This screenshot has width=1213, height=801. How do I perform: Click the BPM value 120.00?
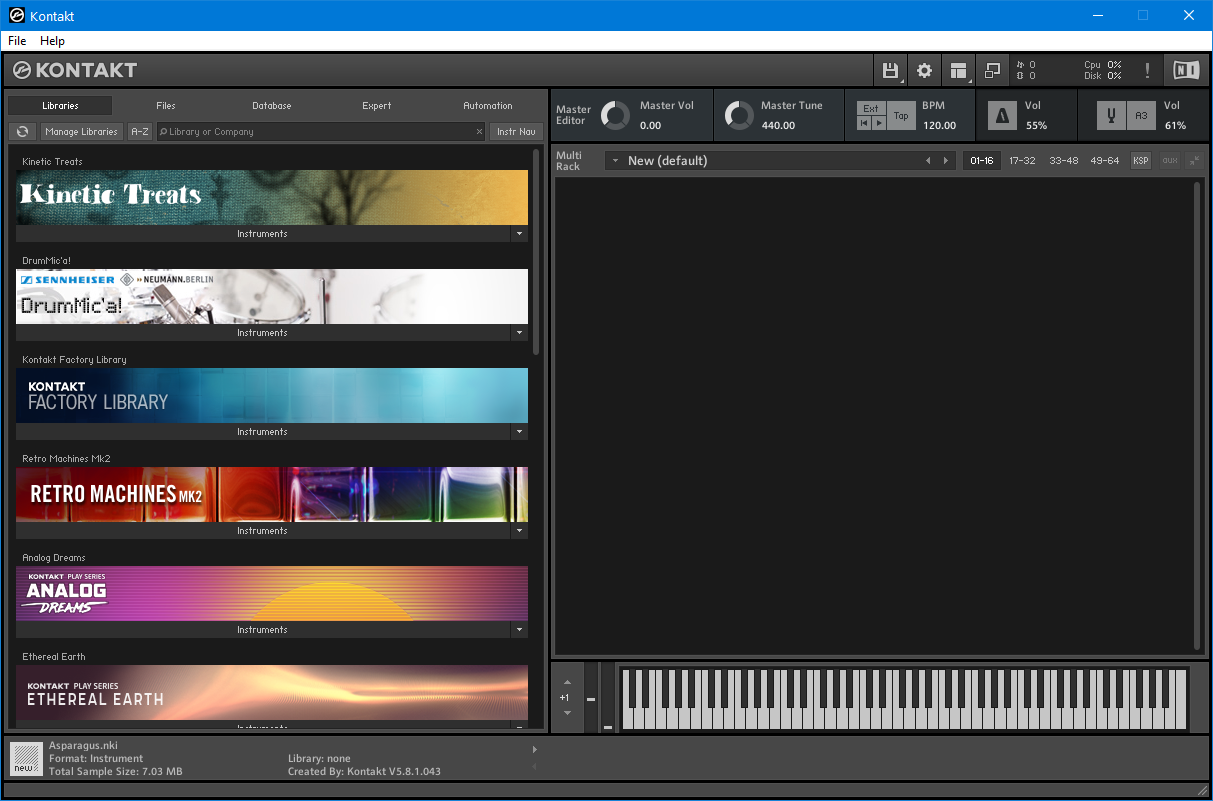pos(939,126)
